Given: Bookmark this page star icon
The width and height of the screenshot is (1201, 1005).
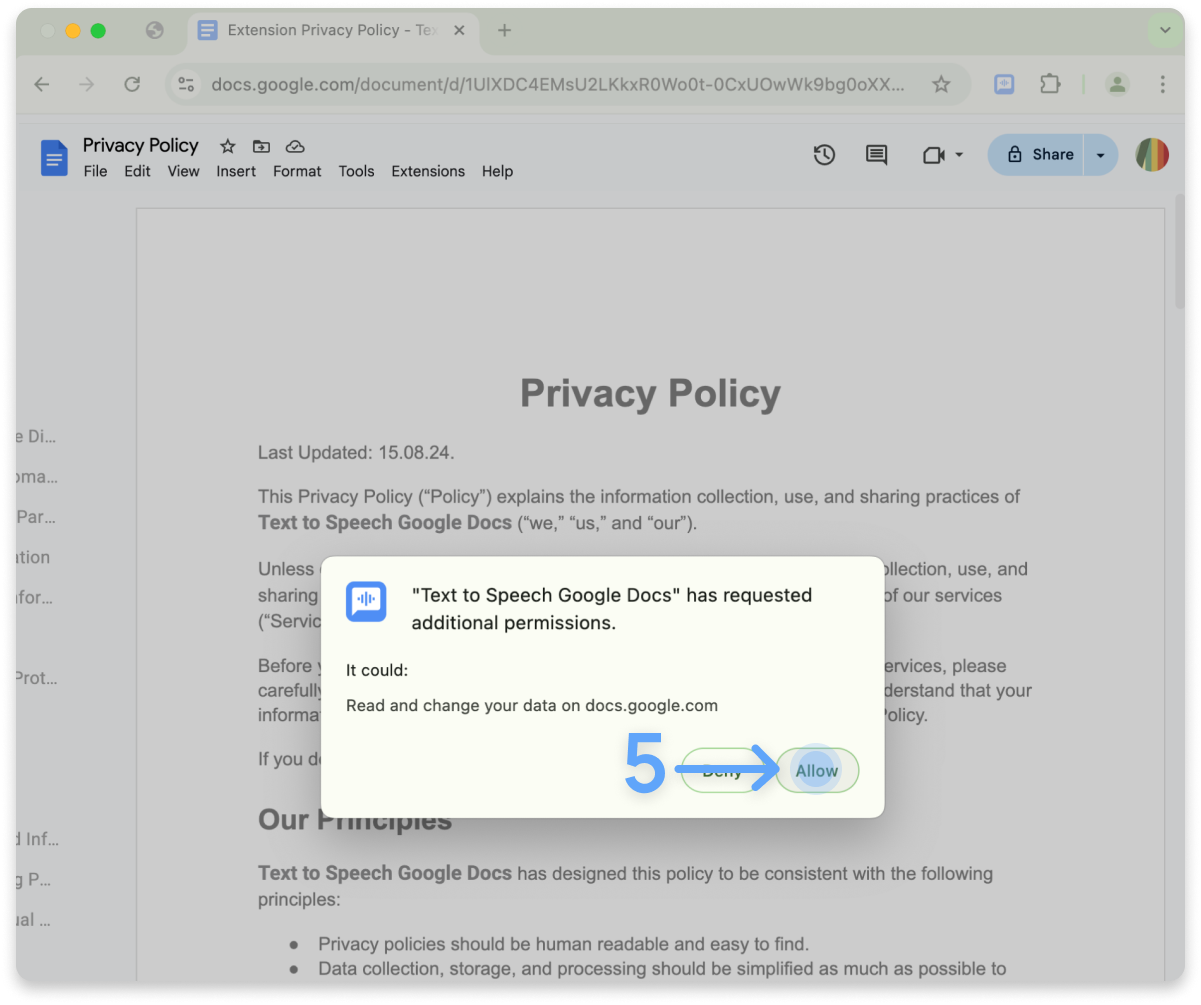Looking at the screenshot, I should 941,84.
